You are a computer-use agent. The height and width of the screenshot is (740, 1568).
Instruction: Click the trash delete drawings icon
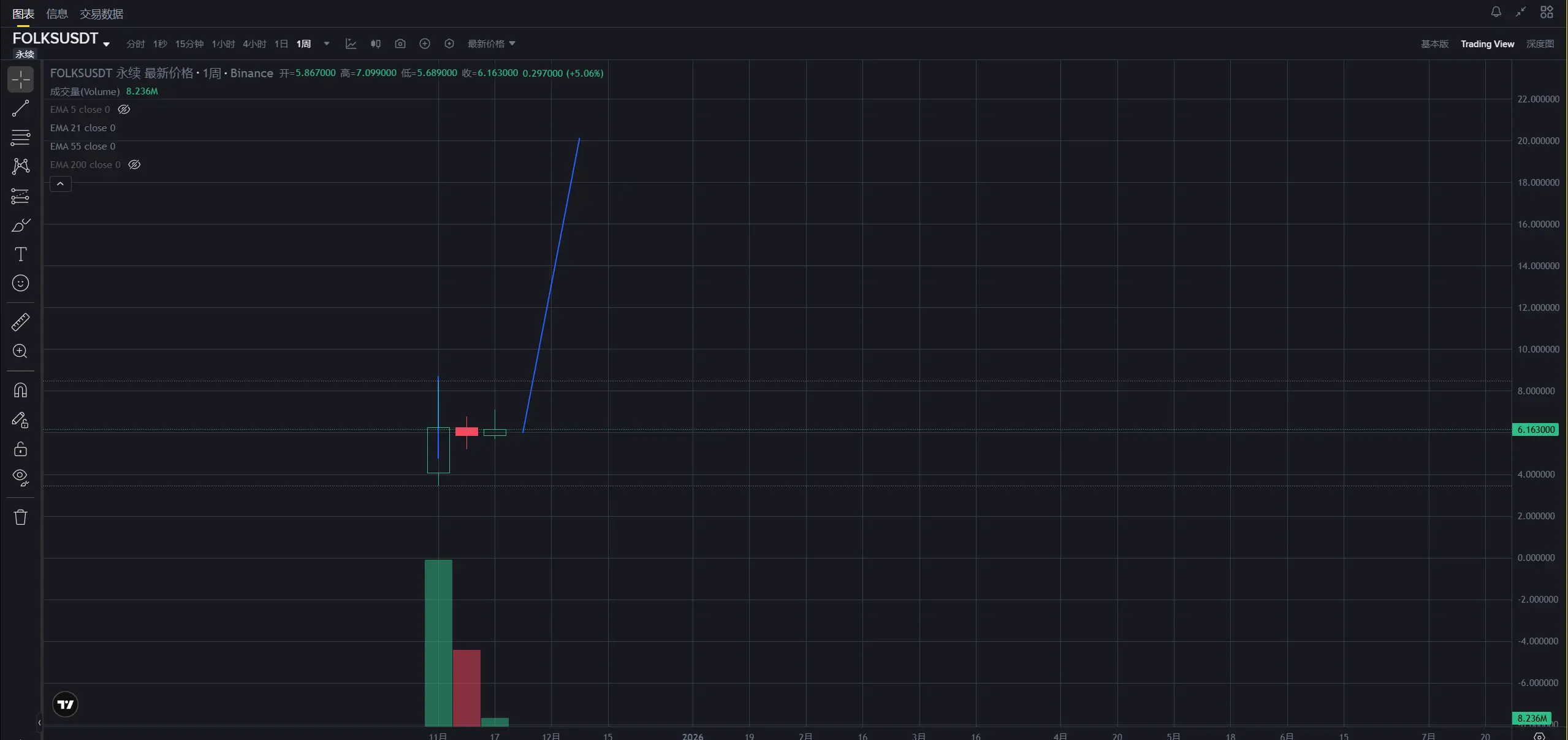click(20, 517)
